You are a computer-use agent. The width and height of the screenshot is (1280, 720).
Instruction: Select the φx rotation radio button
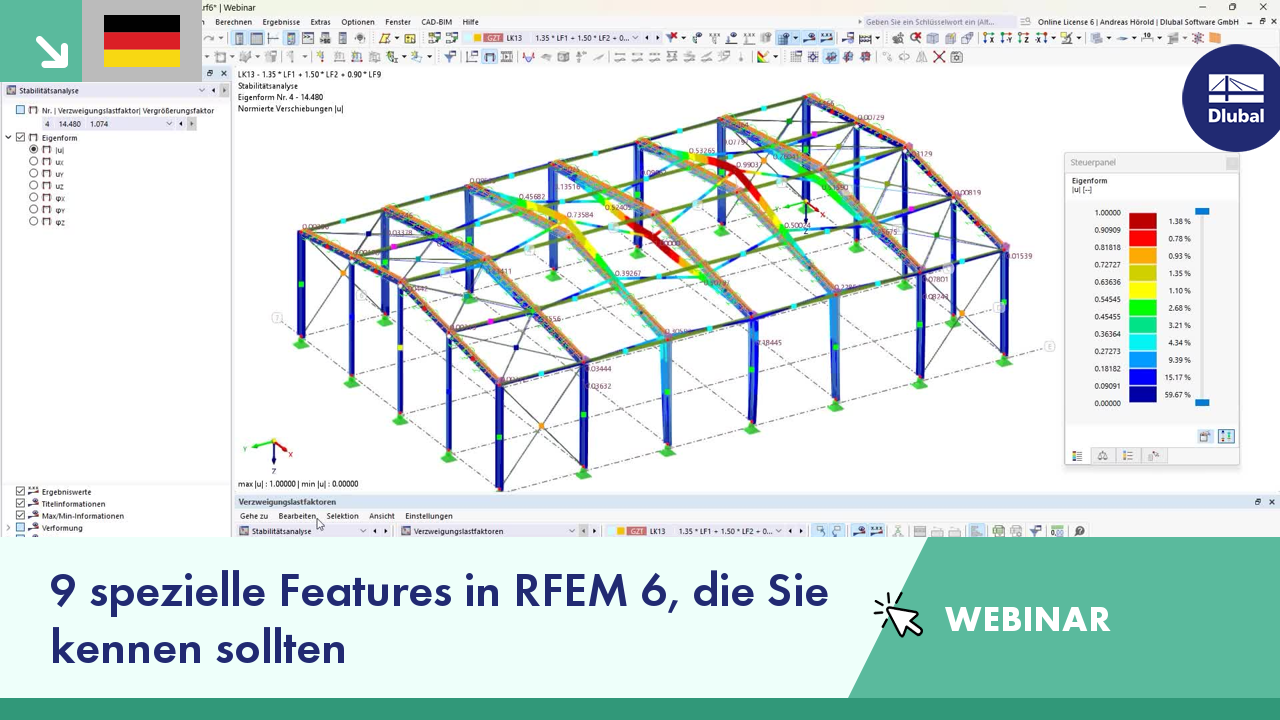pyautogui.click(x=33, y=197)
